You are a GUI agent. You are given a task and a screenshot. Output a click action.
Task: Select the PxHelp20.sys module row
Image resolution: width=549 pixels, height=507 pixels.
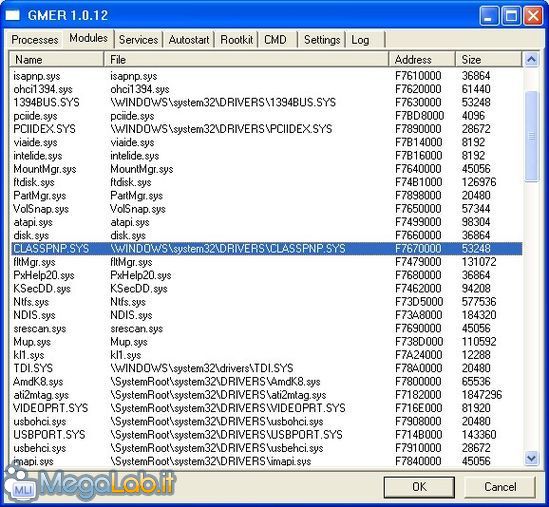click(x=267, y=275)
